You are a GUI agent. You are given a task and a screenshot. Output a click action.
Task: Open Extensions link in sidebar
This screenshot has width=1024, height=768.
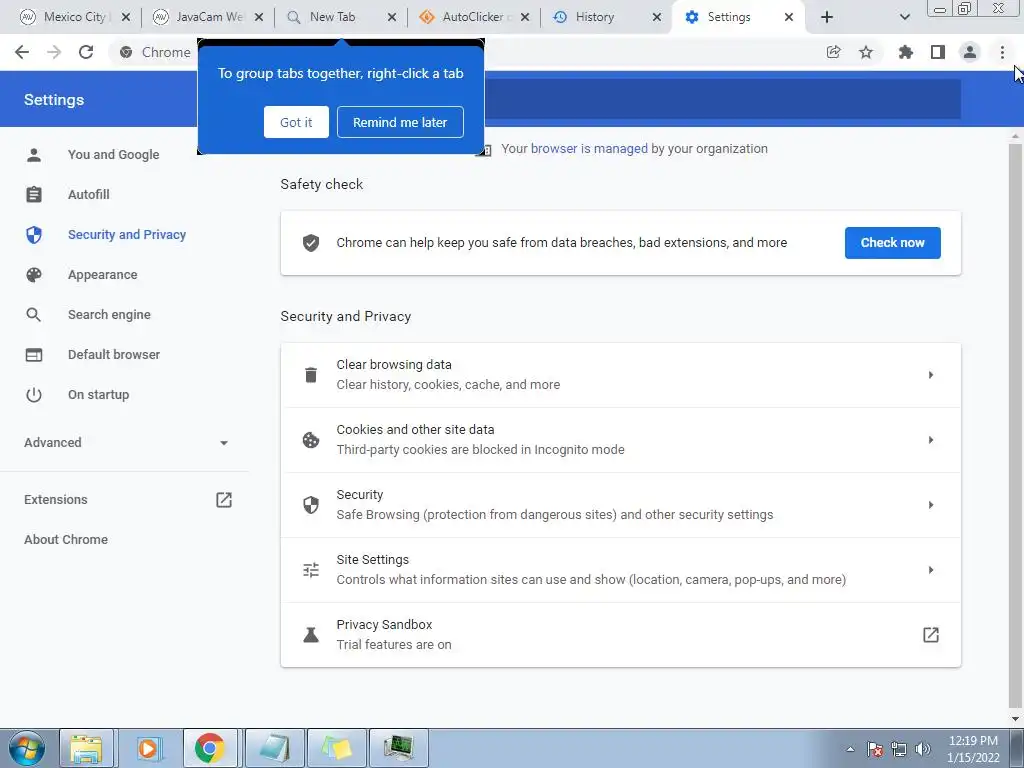point(56,500)
